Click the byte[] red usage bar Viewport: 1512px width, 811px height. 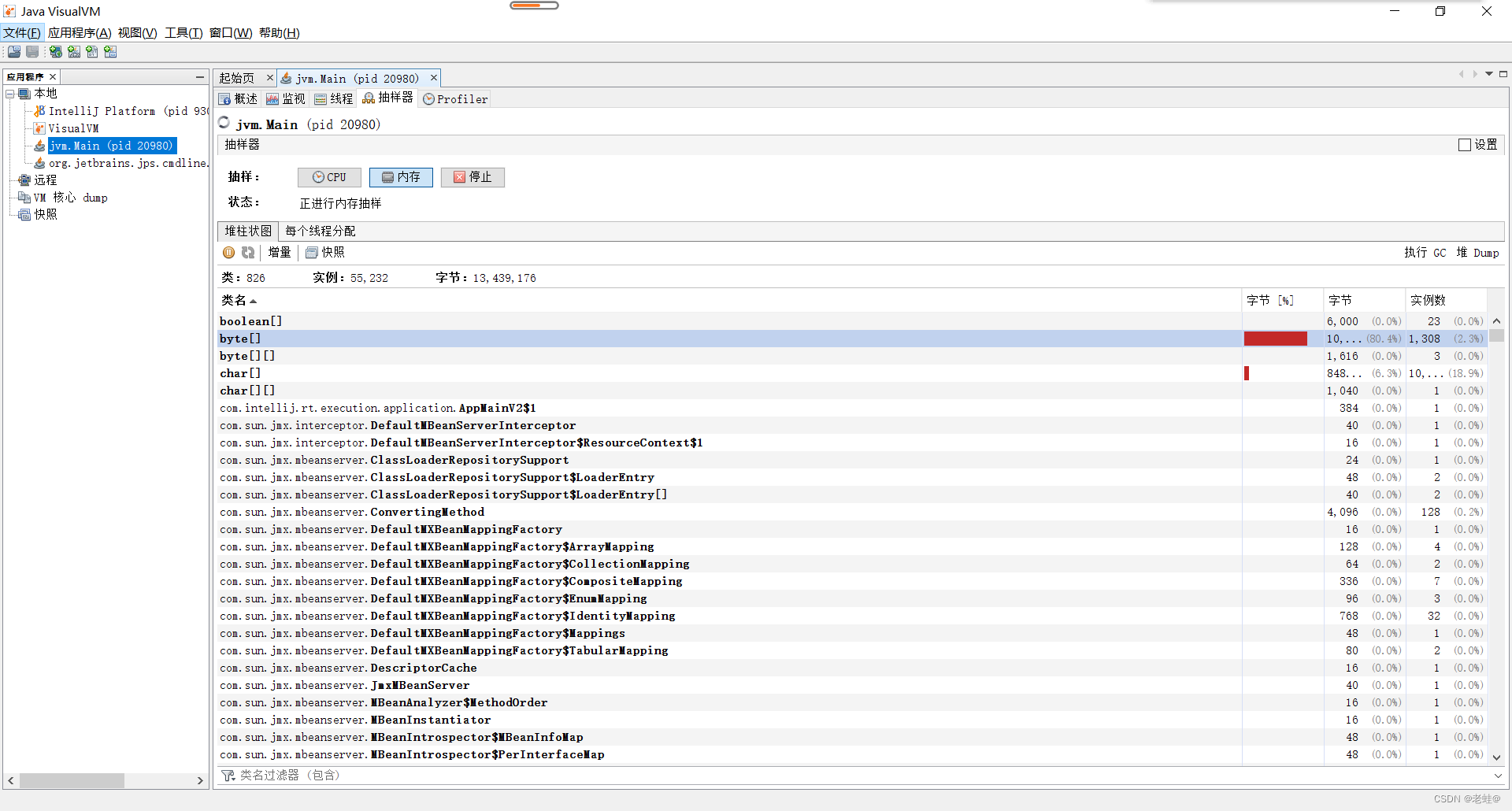tap(1276, 339)
